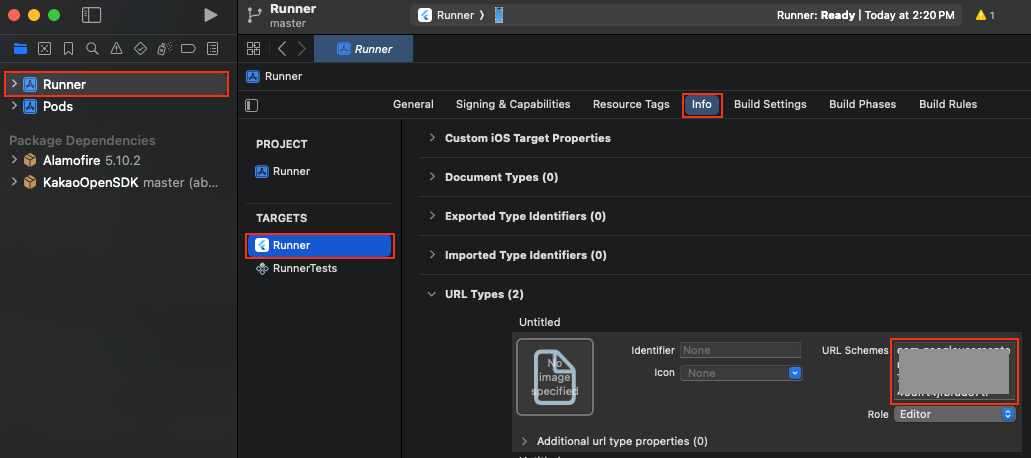Open the Debug navigator icon
This screenshot has width=1031, height=458.
[x=164, y=48]
